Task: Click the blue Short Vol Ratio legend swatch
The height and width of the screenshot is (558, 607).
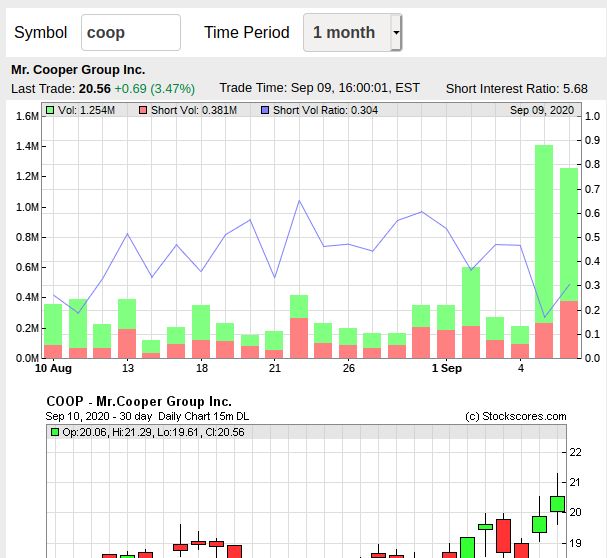Action: pyautogui.click(x=265, y=110)
